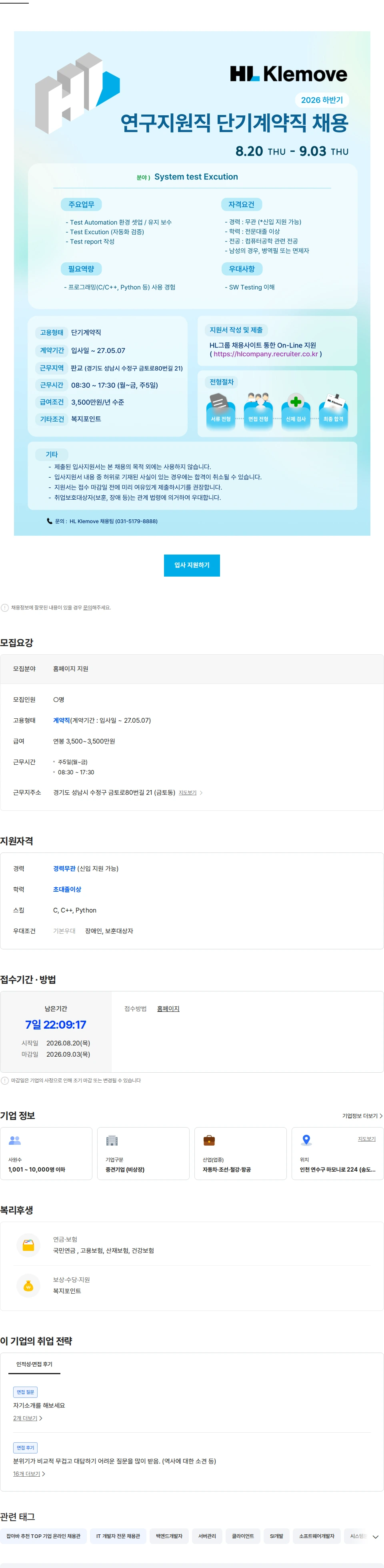
Task: Click the 입사 지원하기 apply button
Action: click(191, 565)
